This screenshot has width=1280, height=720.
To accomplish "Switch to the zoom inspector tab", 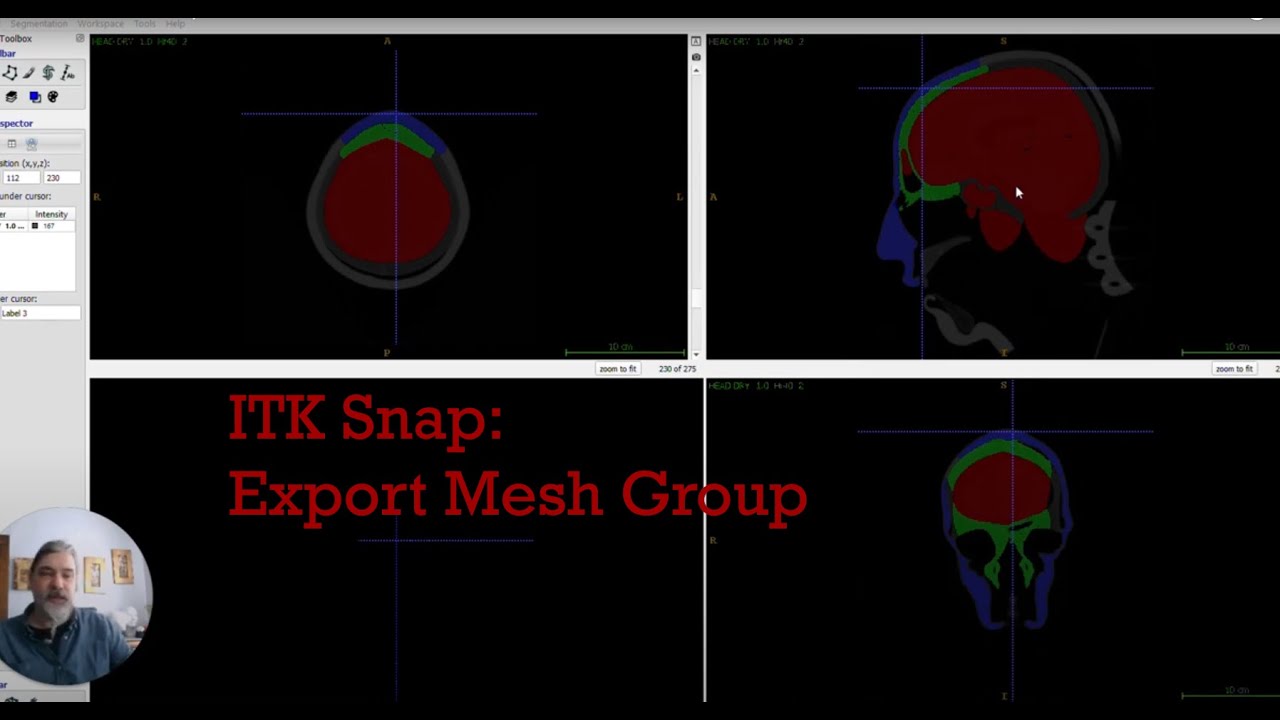I will tap(31, 144).
